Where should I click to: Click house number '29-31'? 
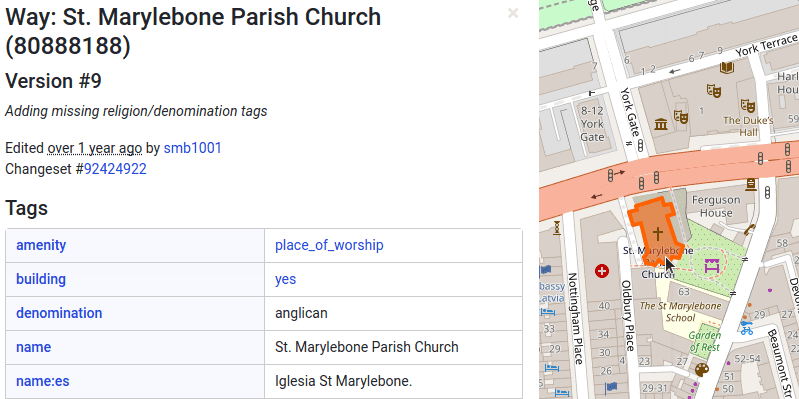(655, 388)
